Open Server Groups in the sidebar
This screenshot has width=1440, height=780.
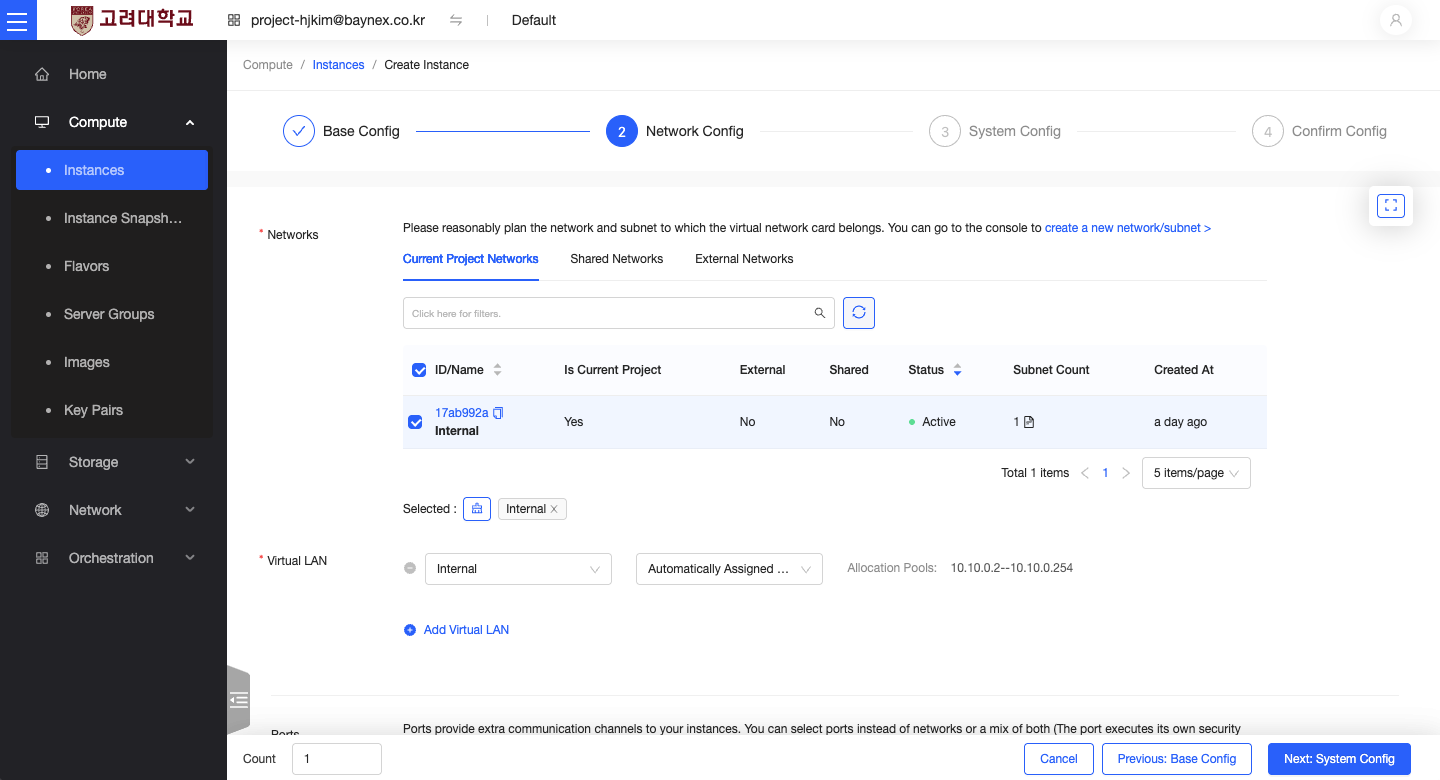click(112, 314)
